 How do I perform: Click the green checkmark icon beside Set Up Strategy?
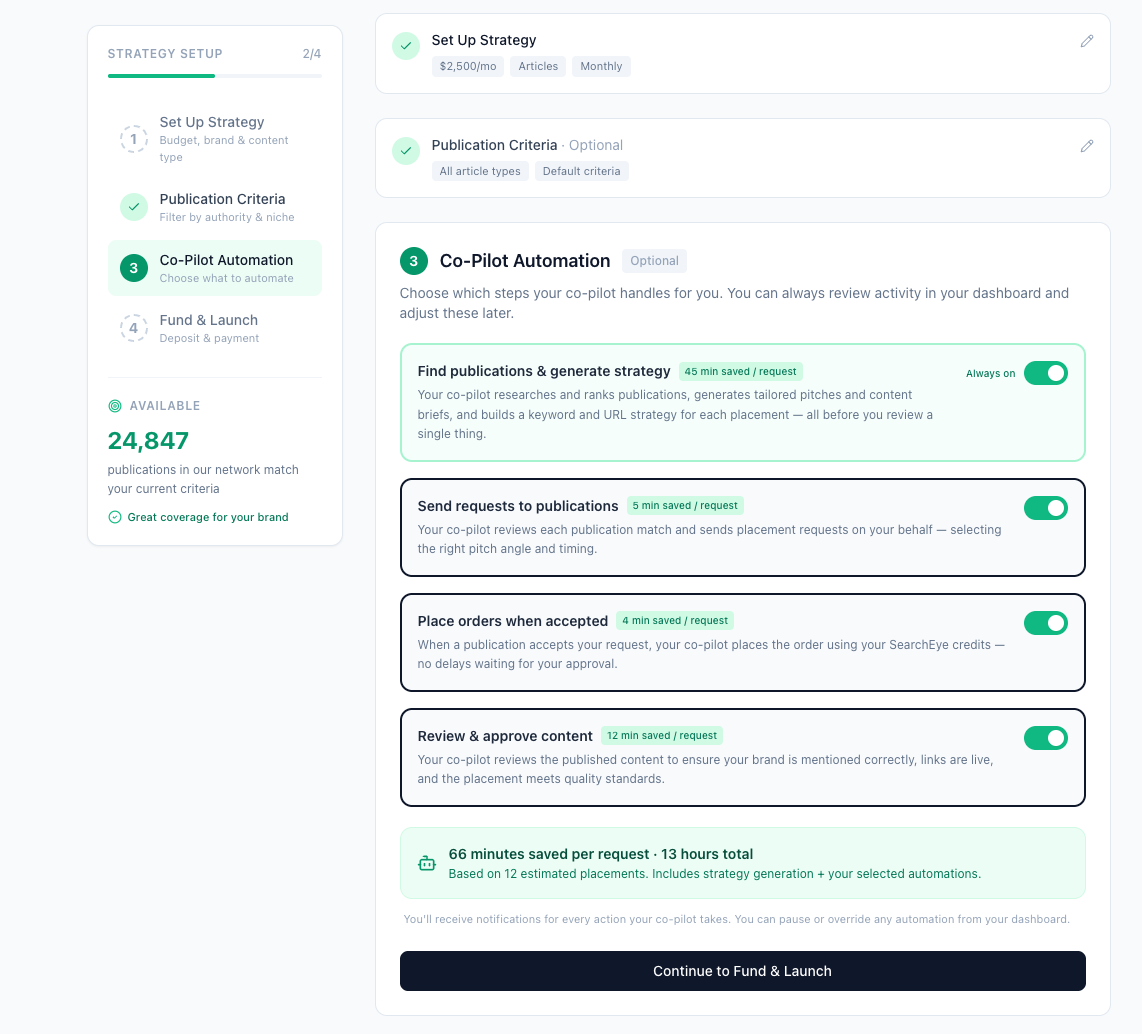coord(405,45)
